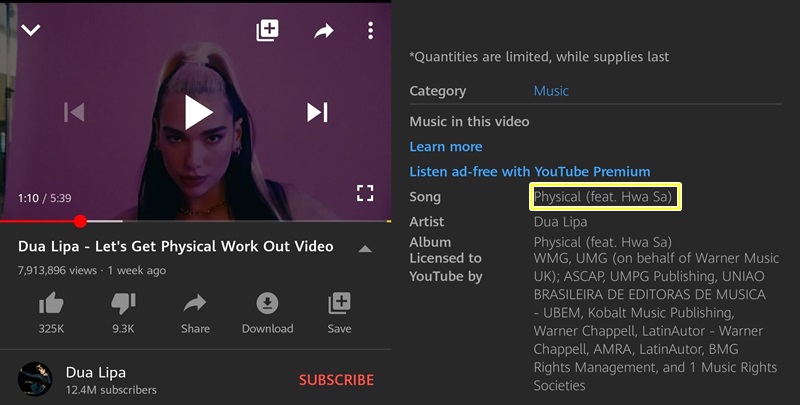Collapse the video player with down chevron
This screenshot has height=405, width=800.
click(x=31, y=30)
